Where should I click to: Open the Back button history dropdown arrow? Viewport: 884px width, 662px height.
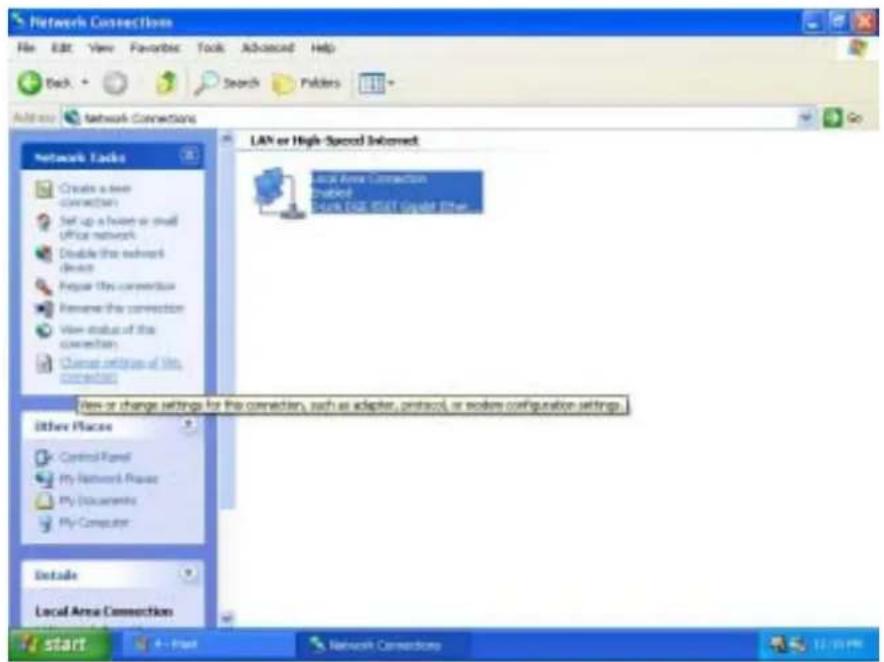click(x=85, y=83)
